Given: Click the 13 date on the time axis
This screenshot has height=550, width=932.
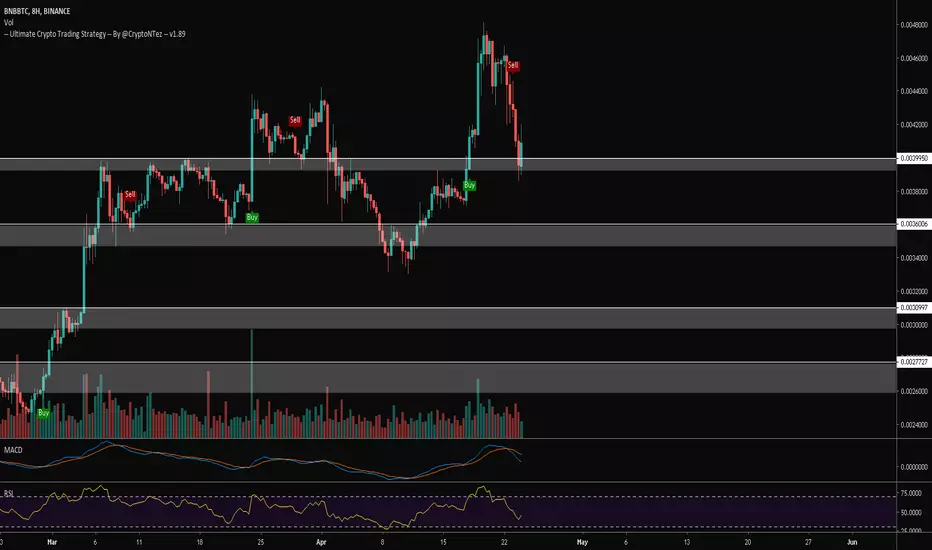Looking at the screenshot, I should point(687,542).
